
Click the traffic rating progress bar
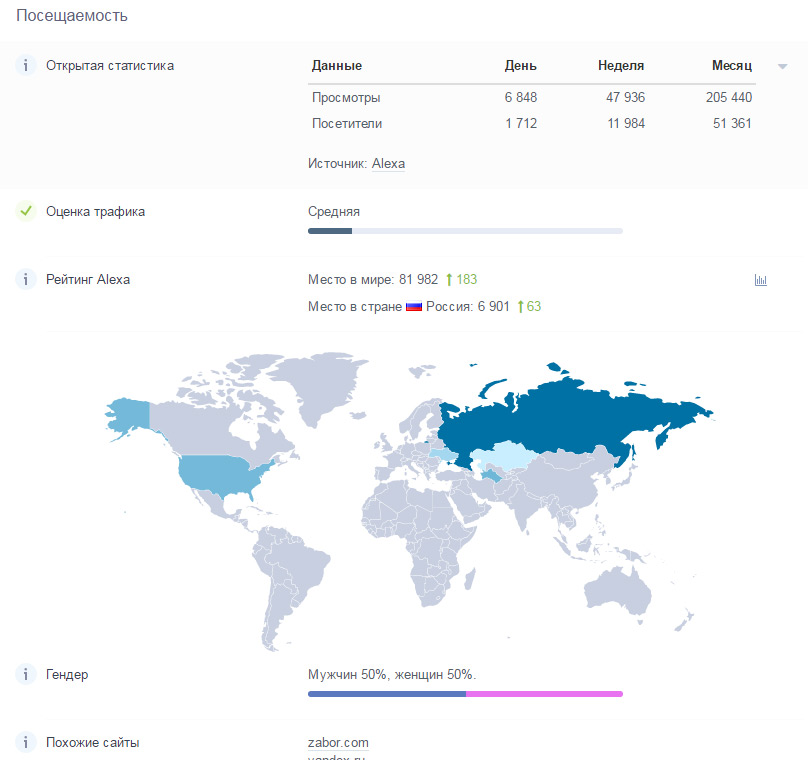pyautogui.click(x=465, y=231)
